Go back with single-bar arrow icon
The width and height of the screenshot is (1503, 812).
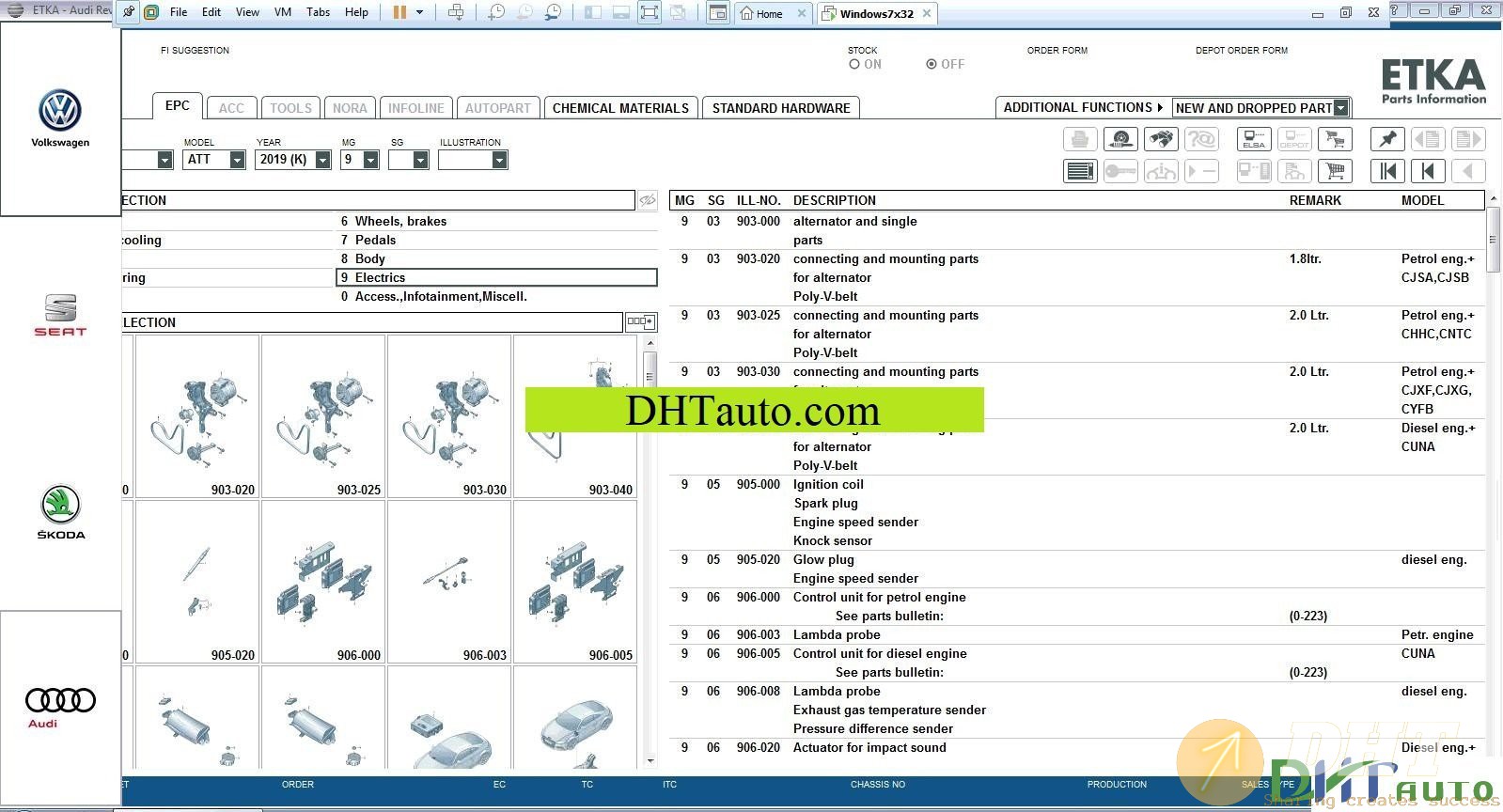point(1428,171)
